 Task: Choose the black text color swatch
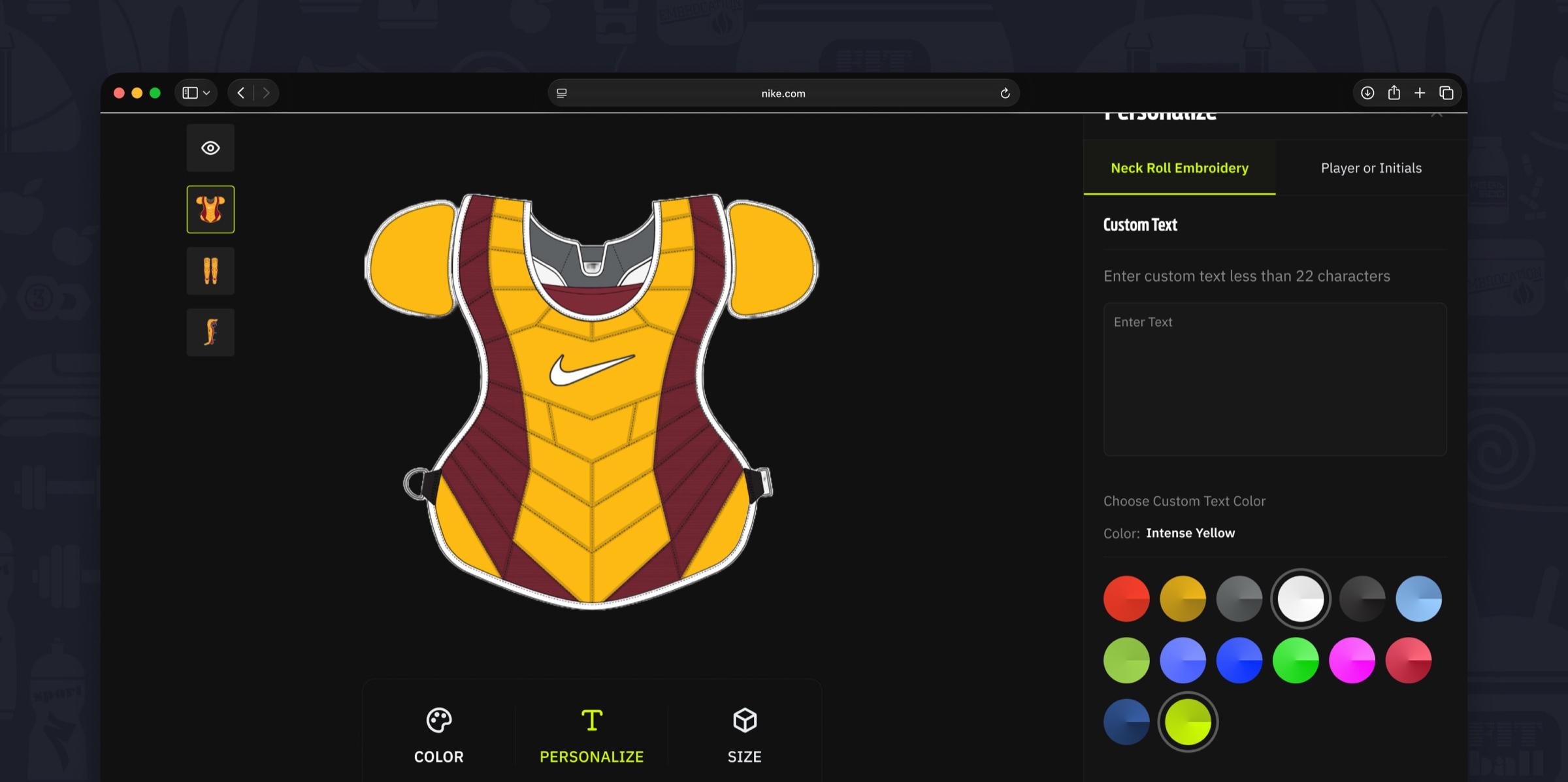(x=1362, y=598)
